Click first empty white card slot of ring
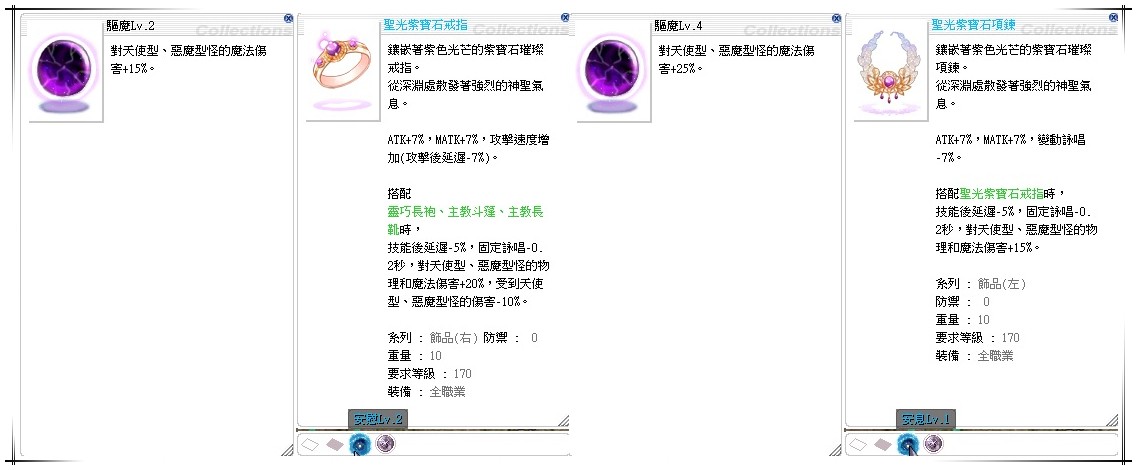 click(310, 444)
